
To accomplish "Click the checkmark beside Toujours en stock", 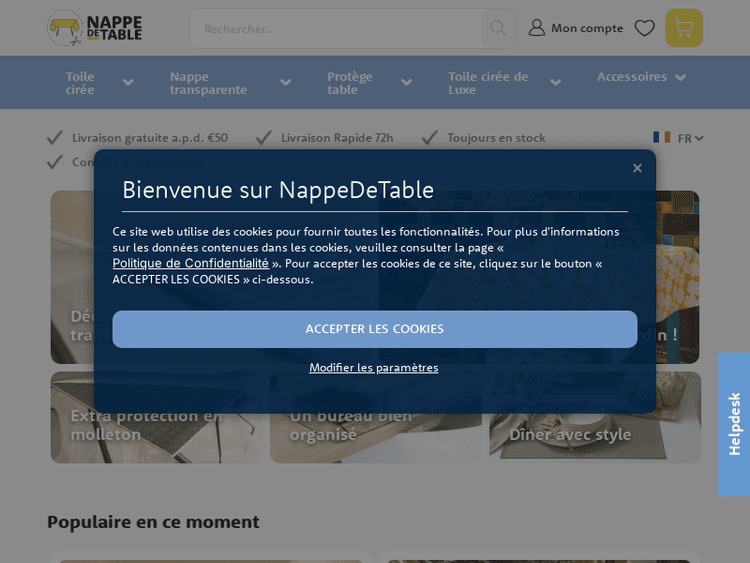I will tap(430, 138).
